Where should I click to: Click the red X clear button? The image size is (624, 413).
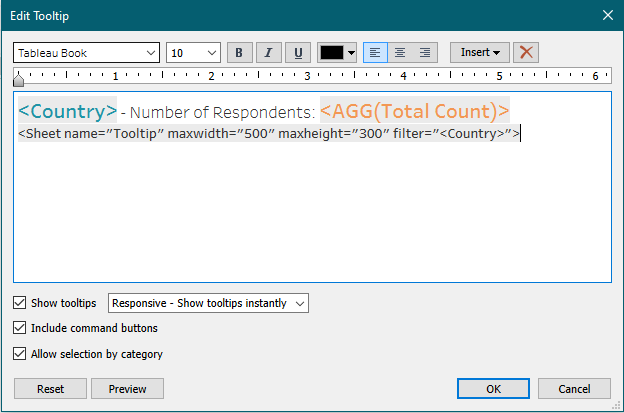click(x=527, y=53)
